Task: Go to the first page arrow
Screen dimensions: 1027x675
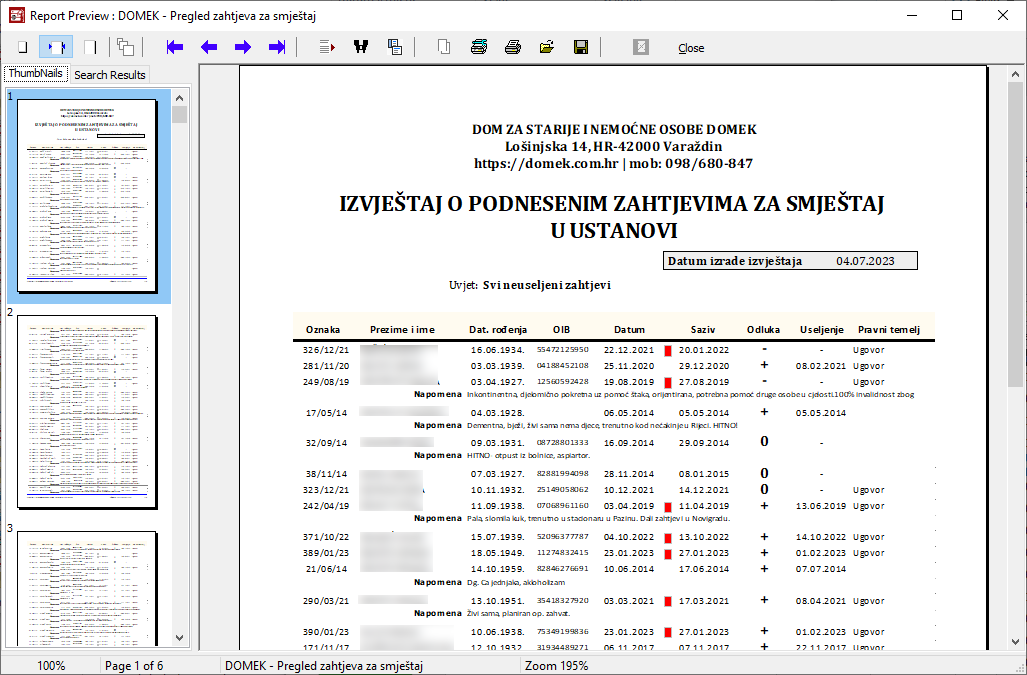Action: tap(175, 47)
